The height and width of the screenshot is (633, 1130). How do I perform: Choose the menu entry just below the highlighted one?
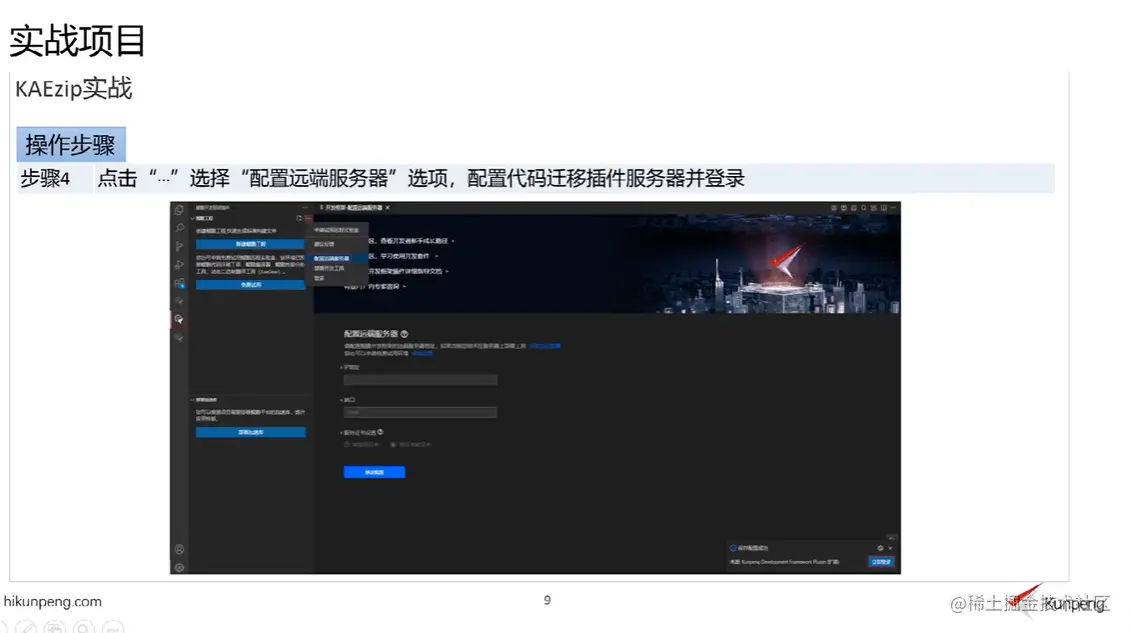pyautogui.click(x=338, y=268)
